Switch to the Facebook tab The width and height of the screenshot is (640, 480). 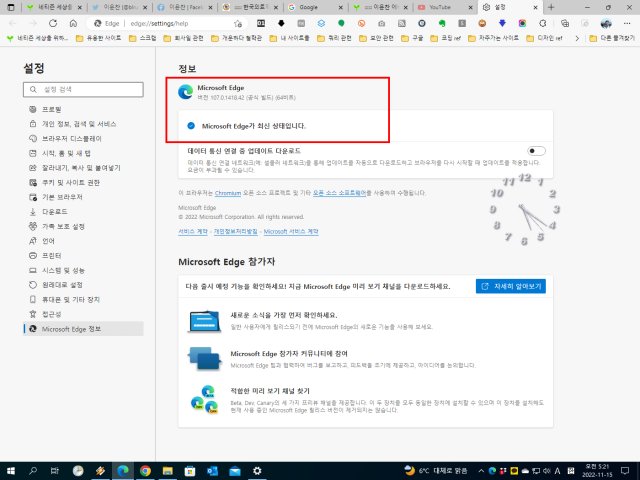(x=184, y=7)
